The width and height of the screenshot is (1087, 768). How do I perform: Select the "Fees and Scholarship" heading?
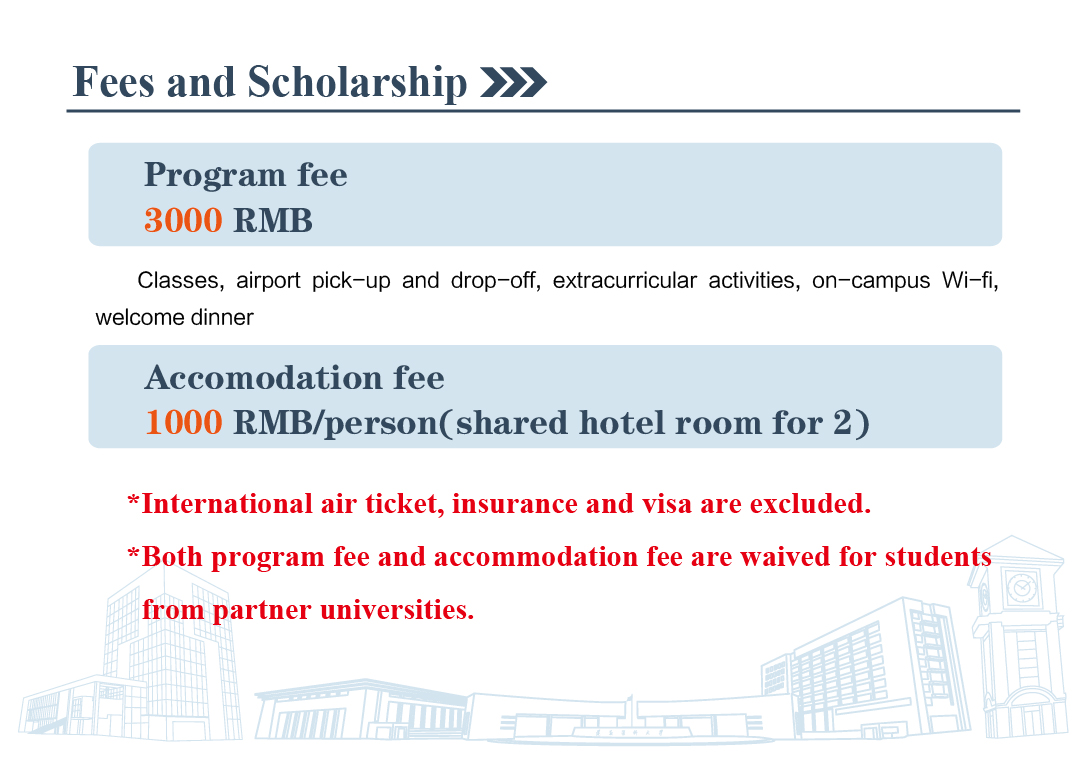click(270, 82)
